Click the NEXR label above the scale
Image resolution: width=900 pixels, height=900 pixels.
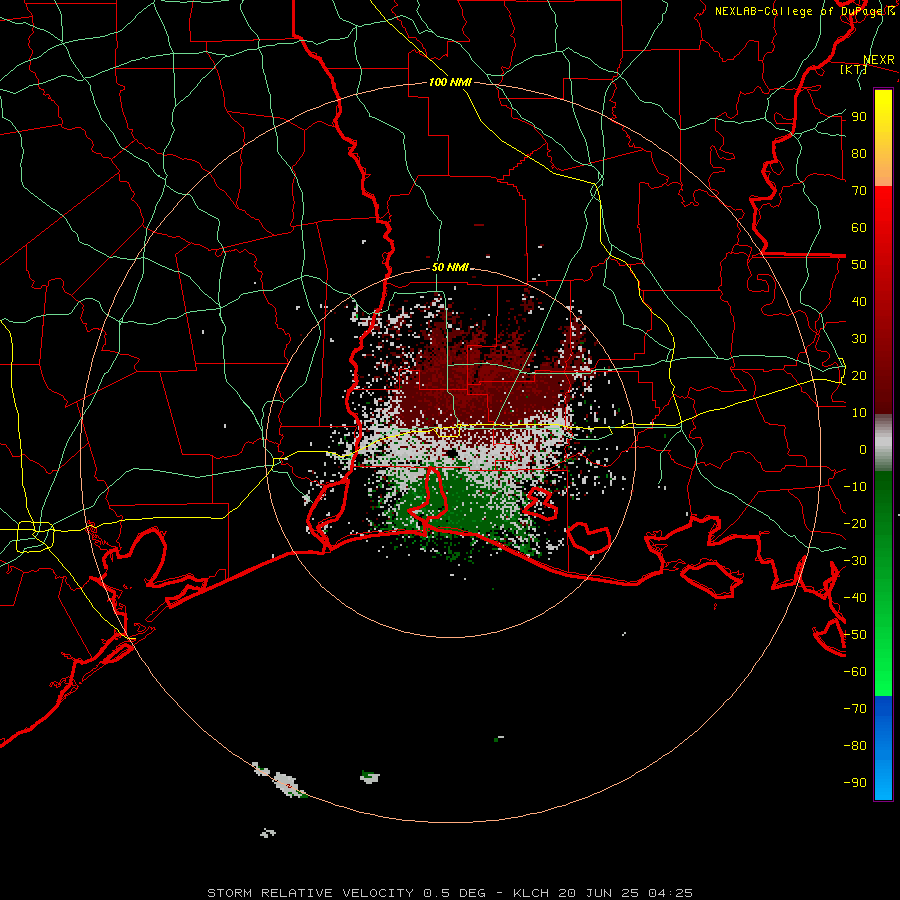click(x=879, y=60)
